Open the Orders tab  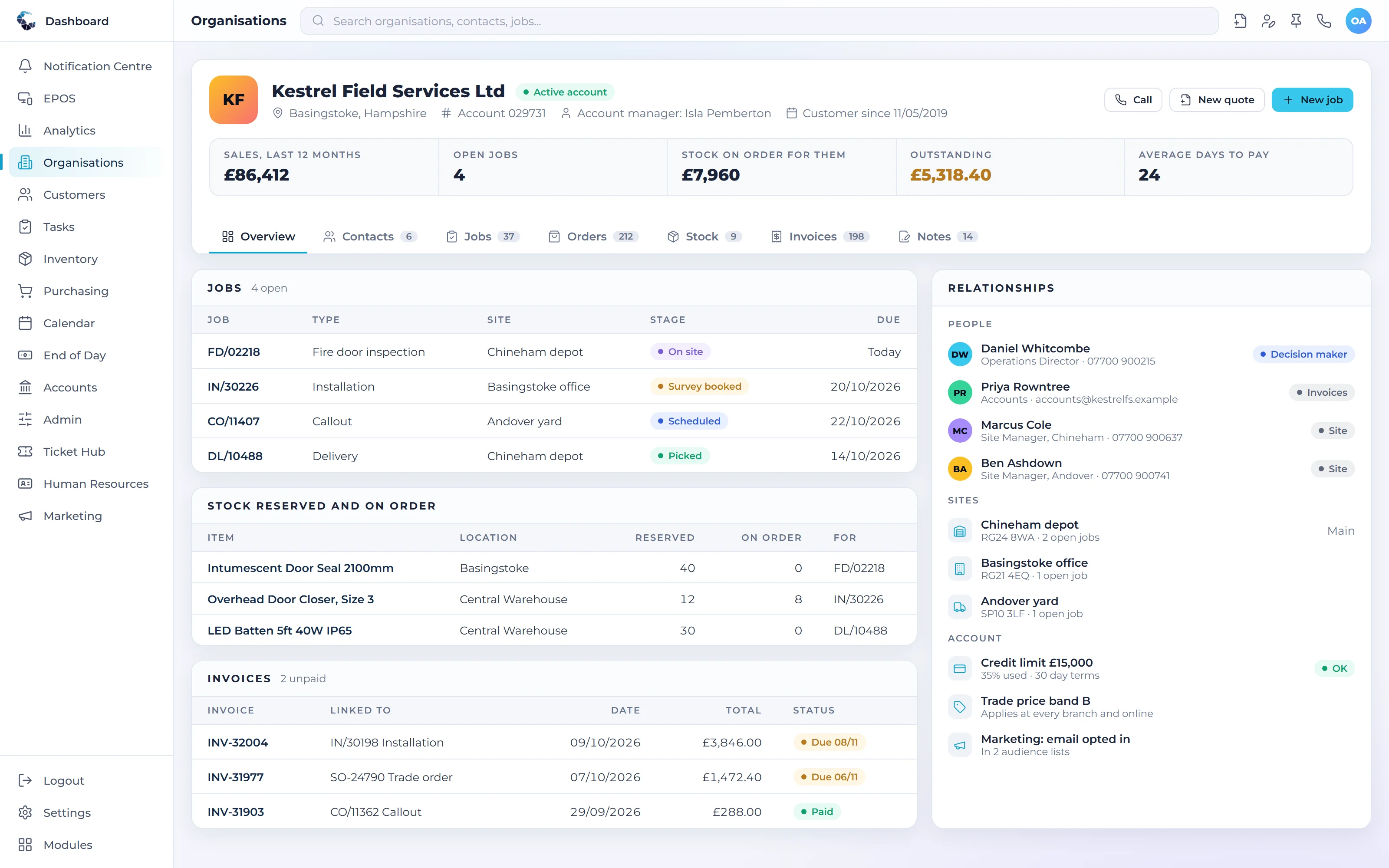tap(593, 237)
